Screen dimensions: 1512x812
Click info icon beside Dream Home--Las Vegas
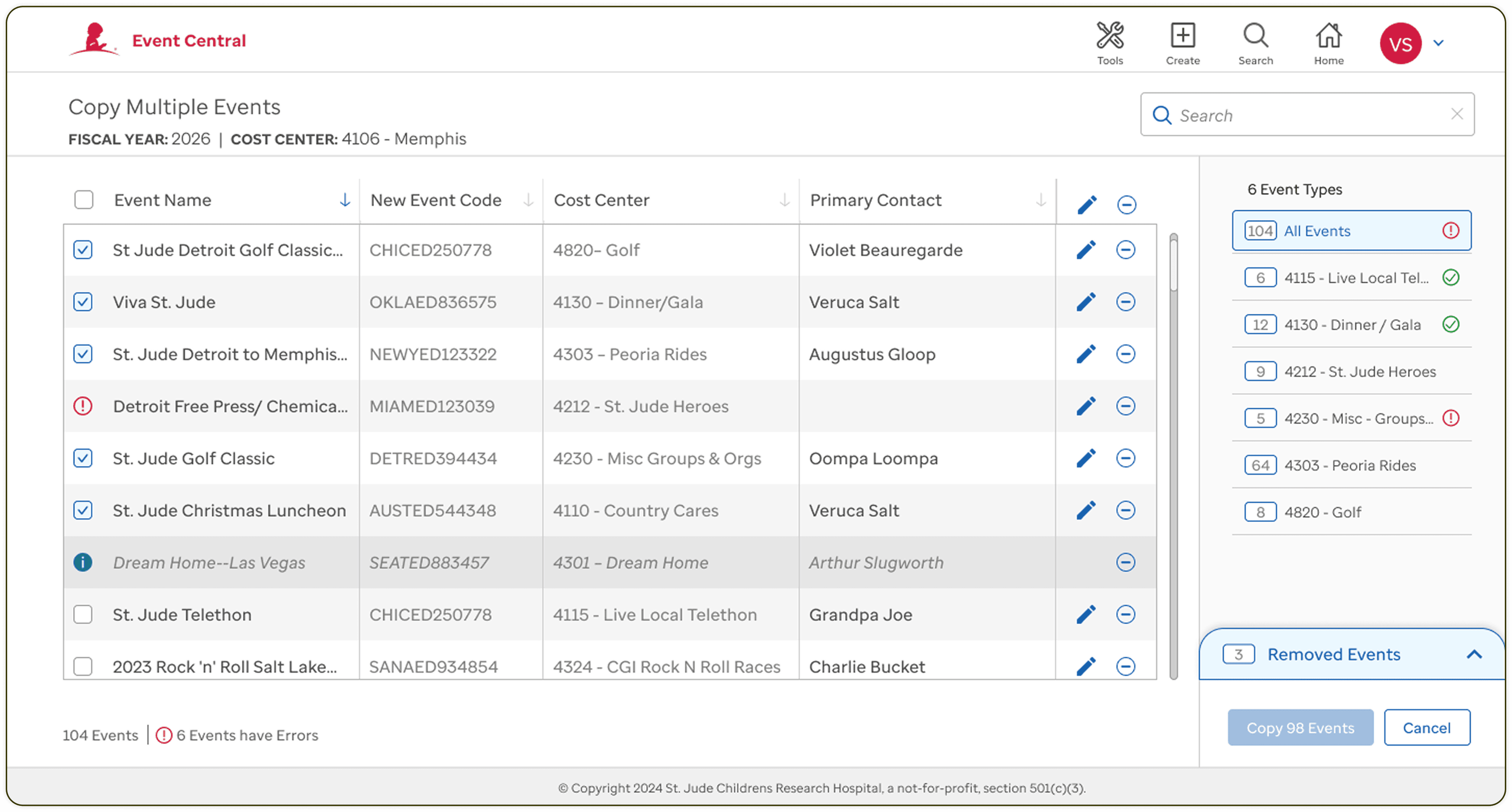point(83,562)
